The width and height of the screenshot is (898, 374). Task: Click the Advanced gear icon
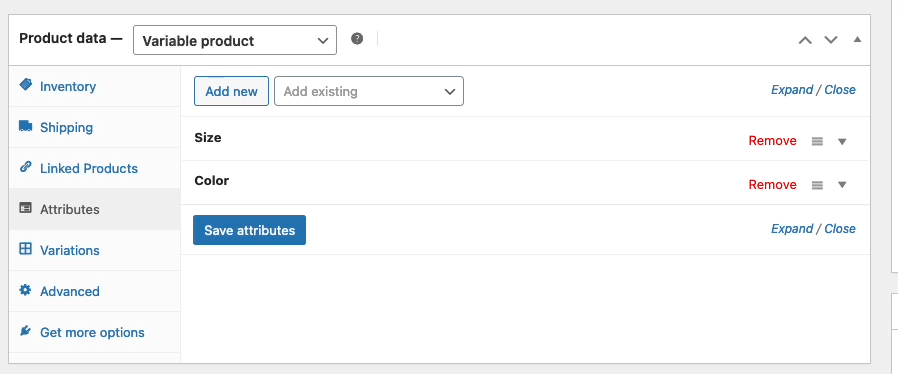click(25, 290)
